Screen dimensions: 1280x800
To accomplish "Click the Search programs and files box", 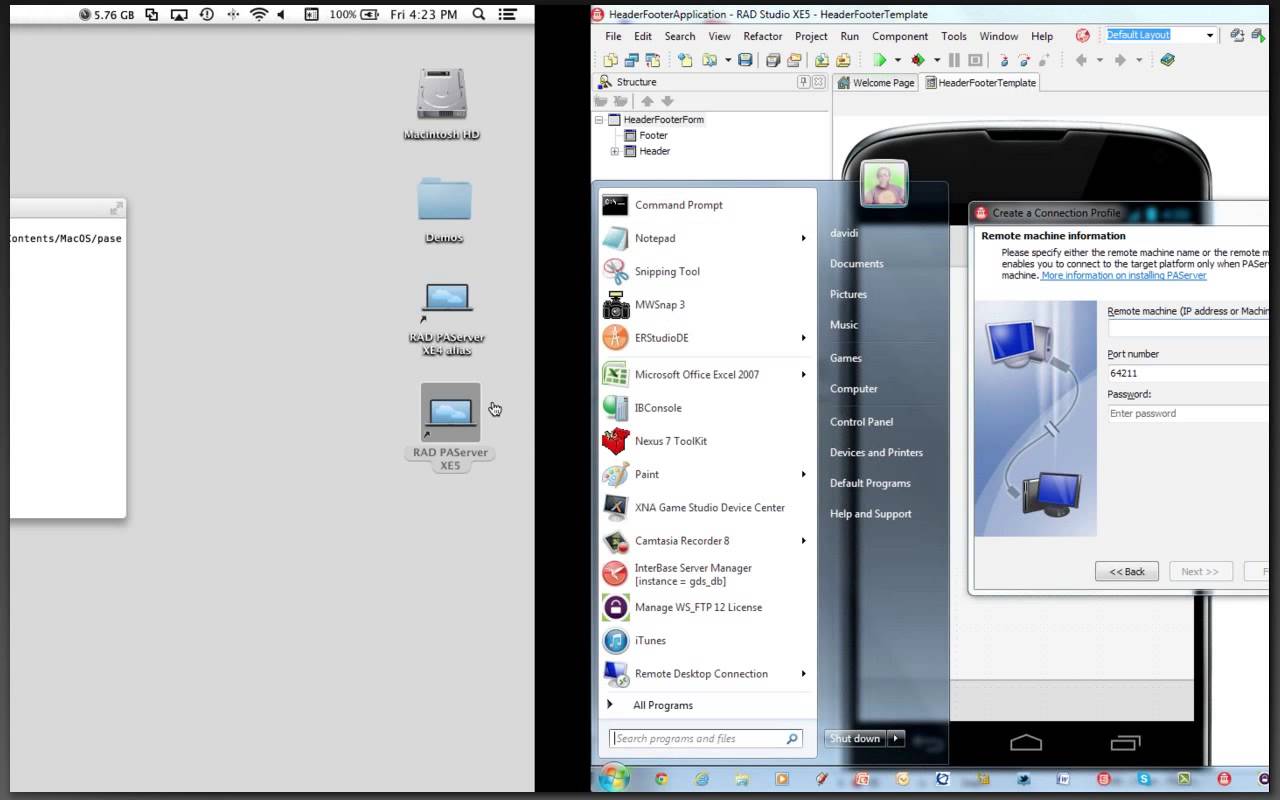I will point(706,739).
